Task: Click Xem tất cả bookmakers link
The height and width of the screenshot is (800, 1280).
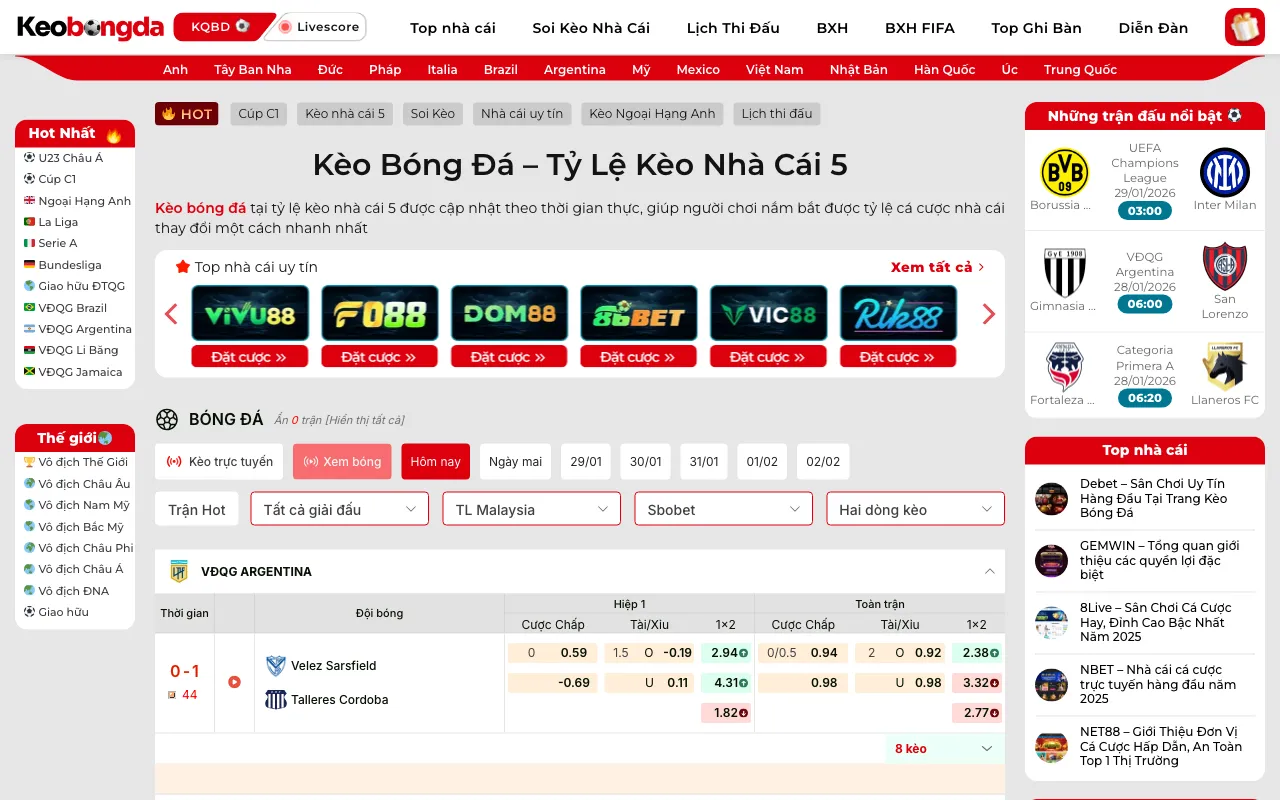Action: click(x=938, y=267)
